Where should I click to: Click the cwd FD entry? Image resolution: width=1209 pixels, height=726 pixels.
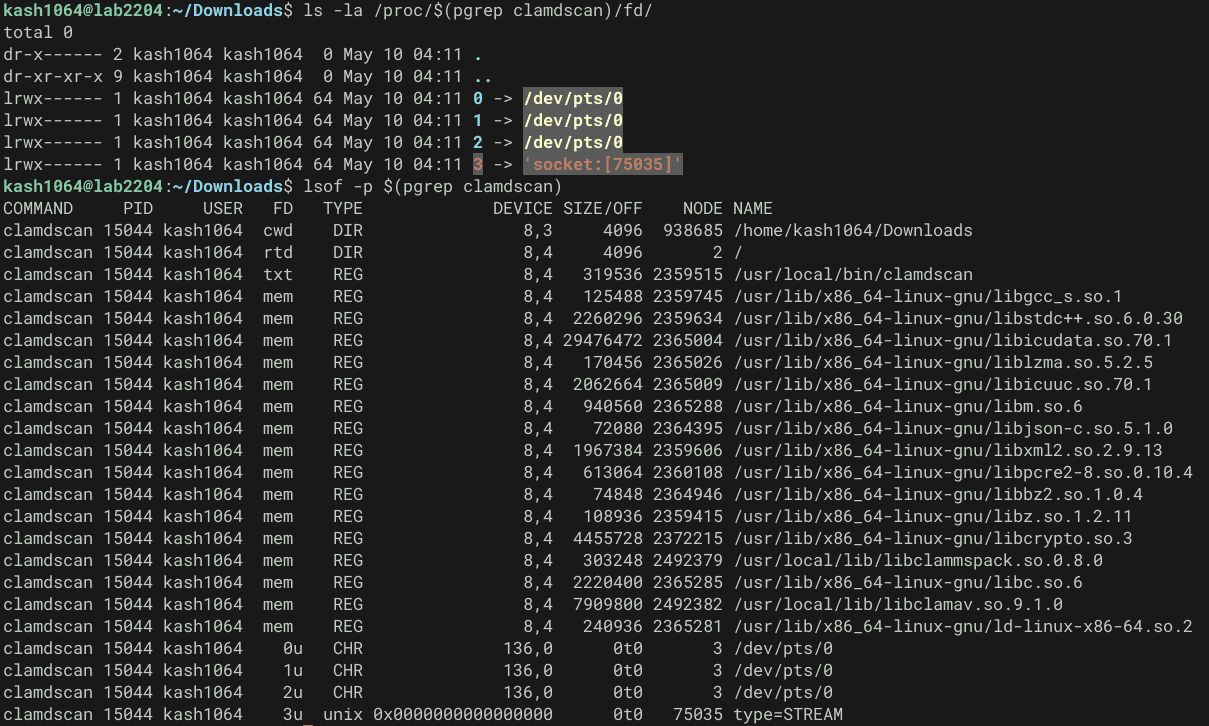pos(278,230)
